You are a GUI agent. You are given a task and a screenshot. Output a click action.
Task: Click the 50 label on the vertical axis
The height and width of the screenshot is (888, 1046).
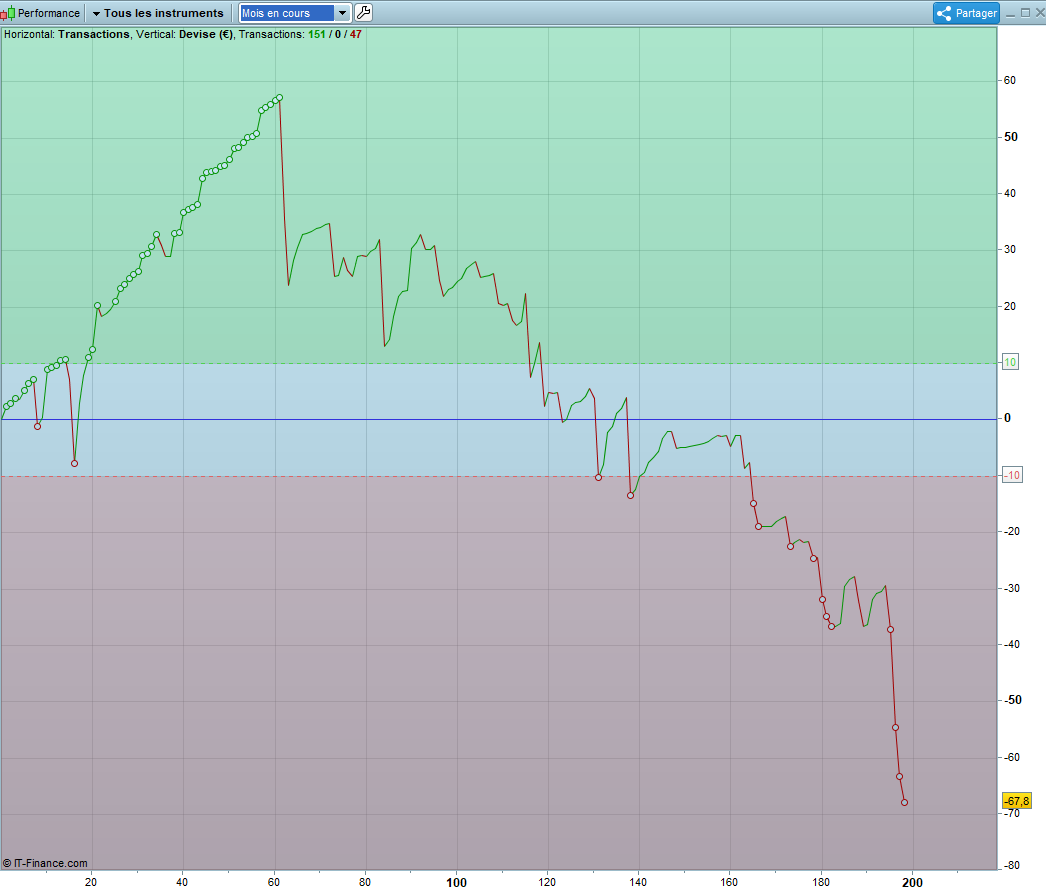1011,137
